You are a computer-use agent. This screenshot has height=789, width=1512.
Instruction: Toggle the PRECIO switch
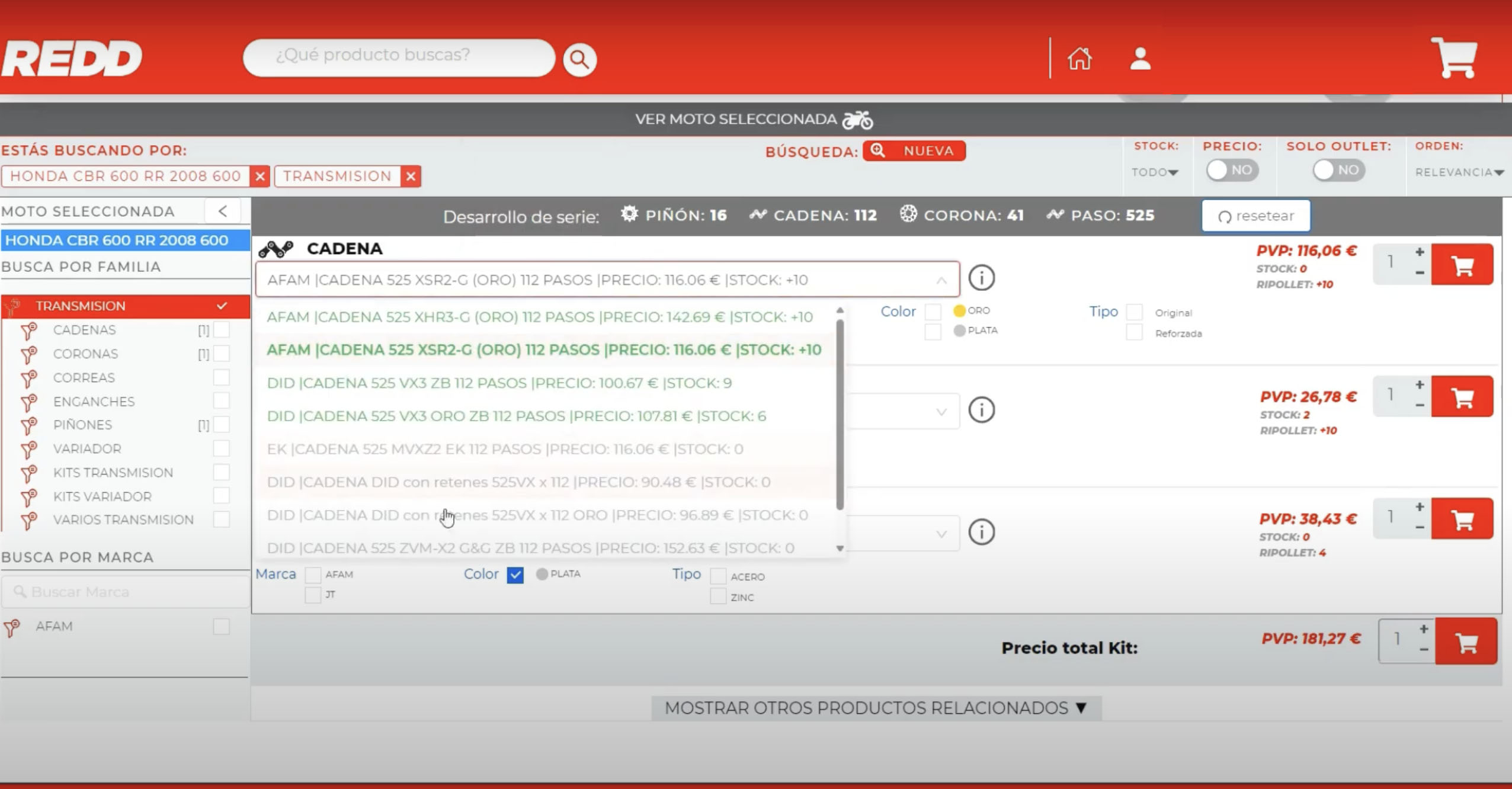point(1232,171)
